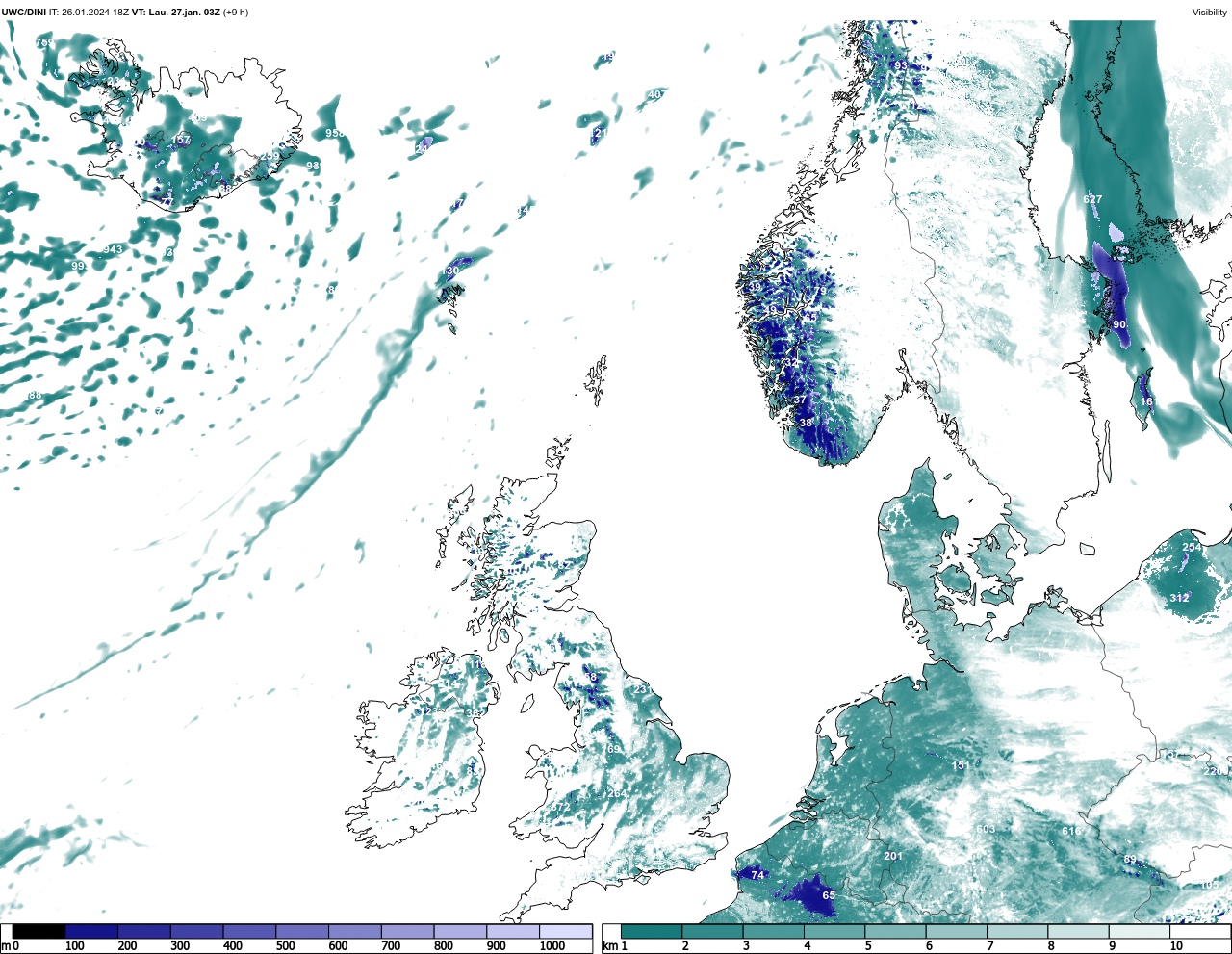Click the 'km' unit label of the legend
The height and width of the screenshot is (954, 1232).
(609, 946)
